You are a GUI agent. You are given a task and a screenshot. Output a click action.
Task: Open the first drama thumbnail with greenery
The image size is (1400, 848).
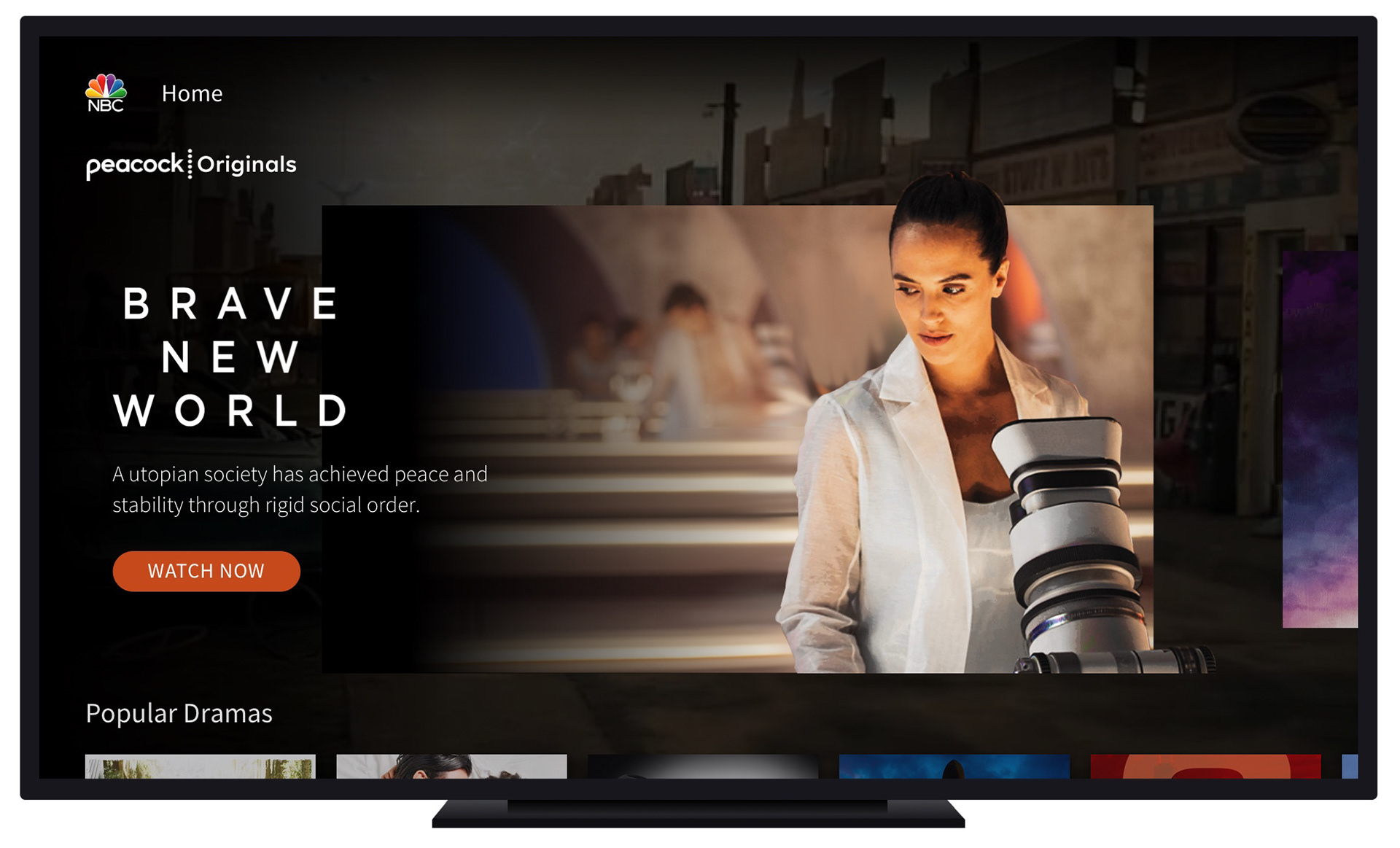[201, 766]
